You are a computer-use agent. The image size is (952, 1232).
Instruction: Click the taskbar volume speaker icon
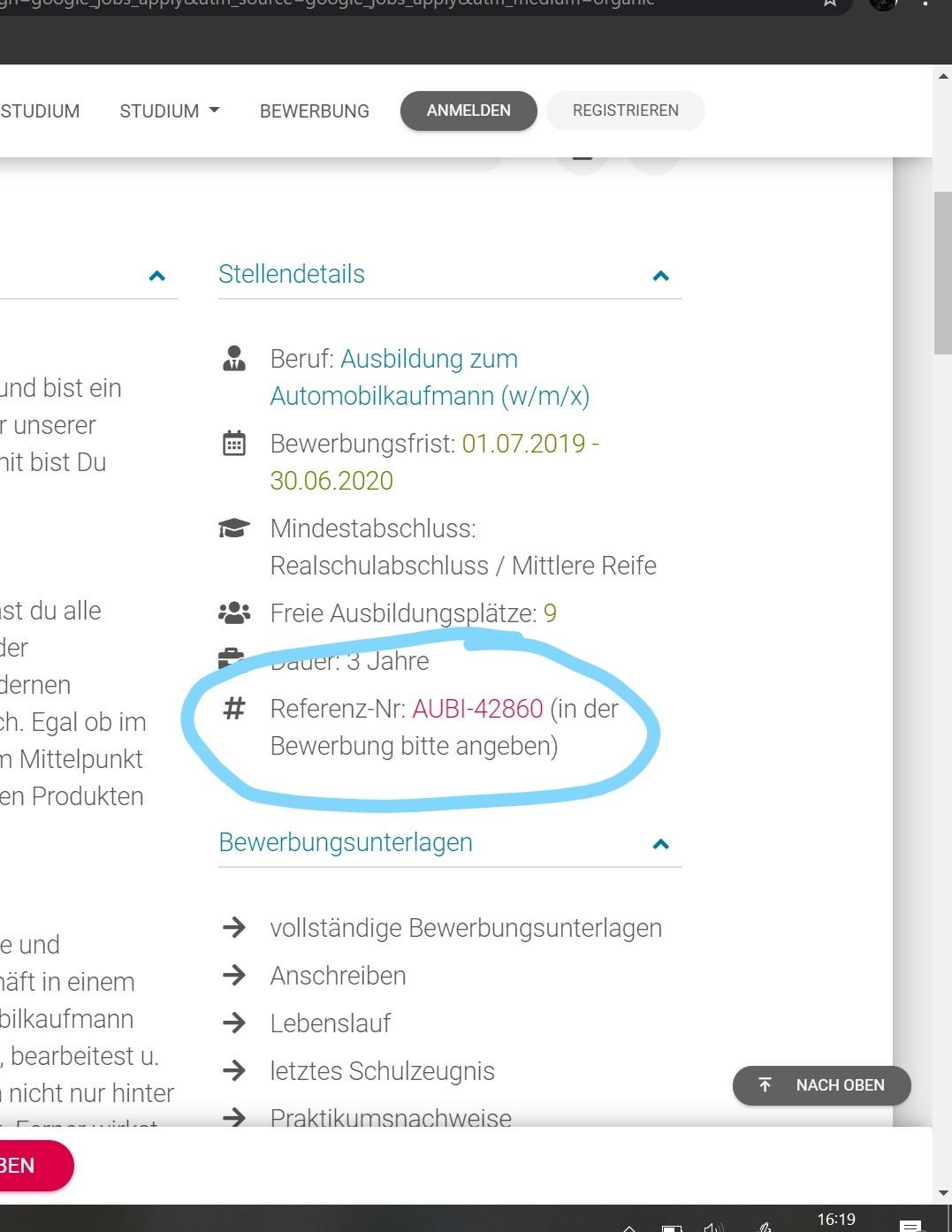(x=712, y=1227)
